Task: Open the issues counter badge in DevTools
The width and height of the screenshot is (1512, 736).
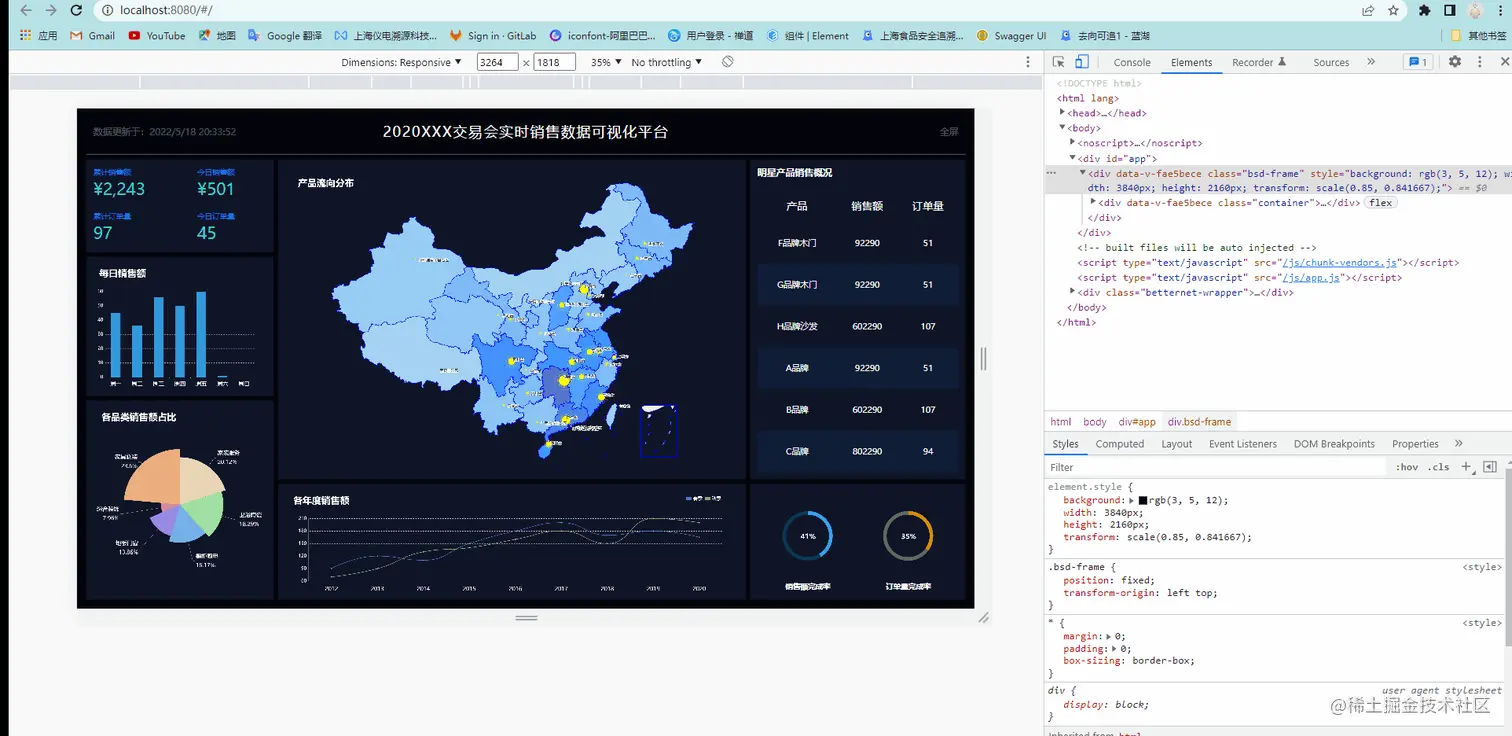Action: click(x=1418, y=62)
